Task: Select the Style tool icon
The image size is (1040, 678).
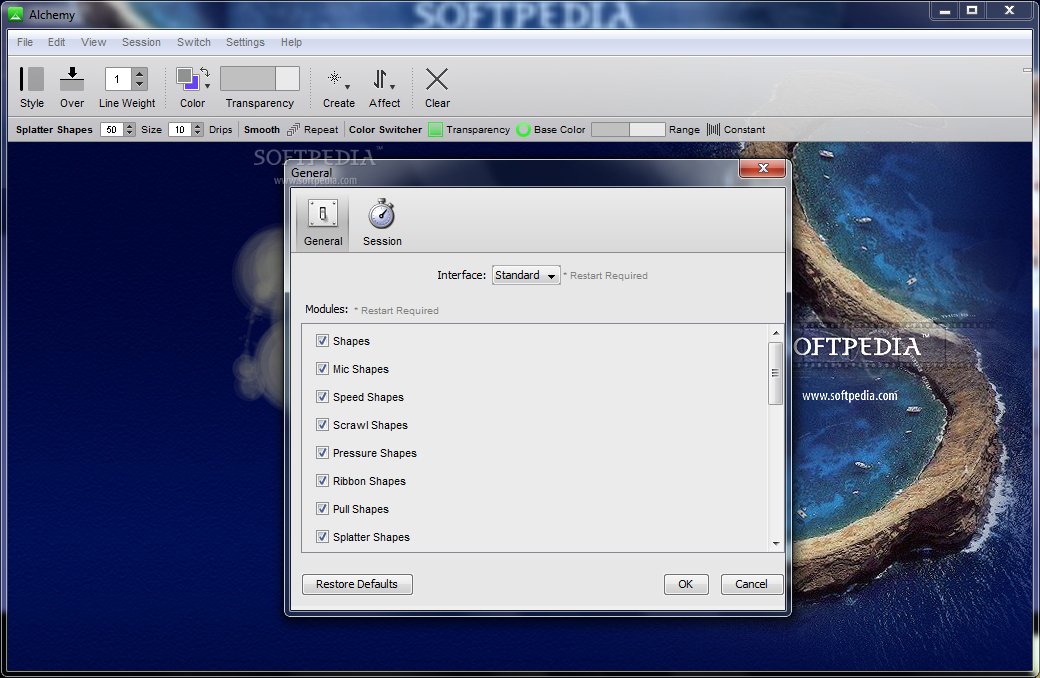Action: (31, 79)
